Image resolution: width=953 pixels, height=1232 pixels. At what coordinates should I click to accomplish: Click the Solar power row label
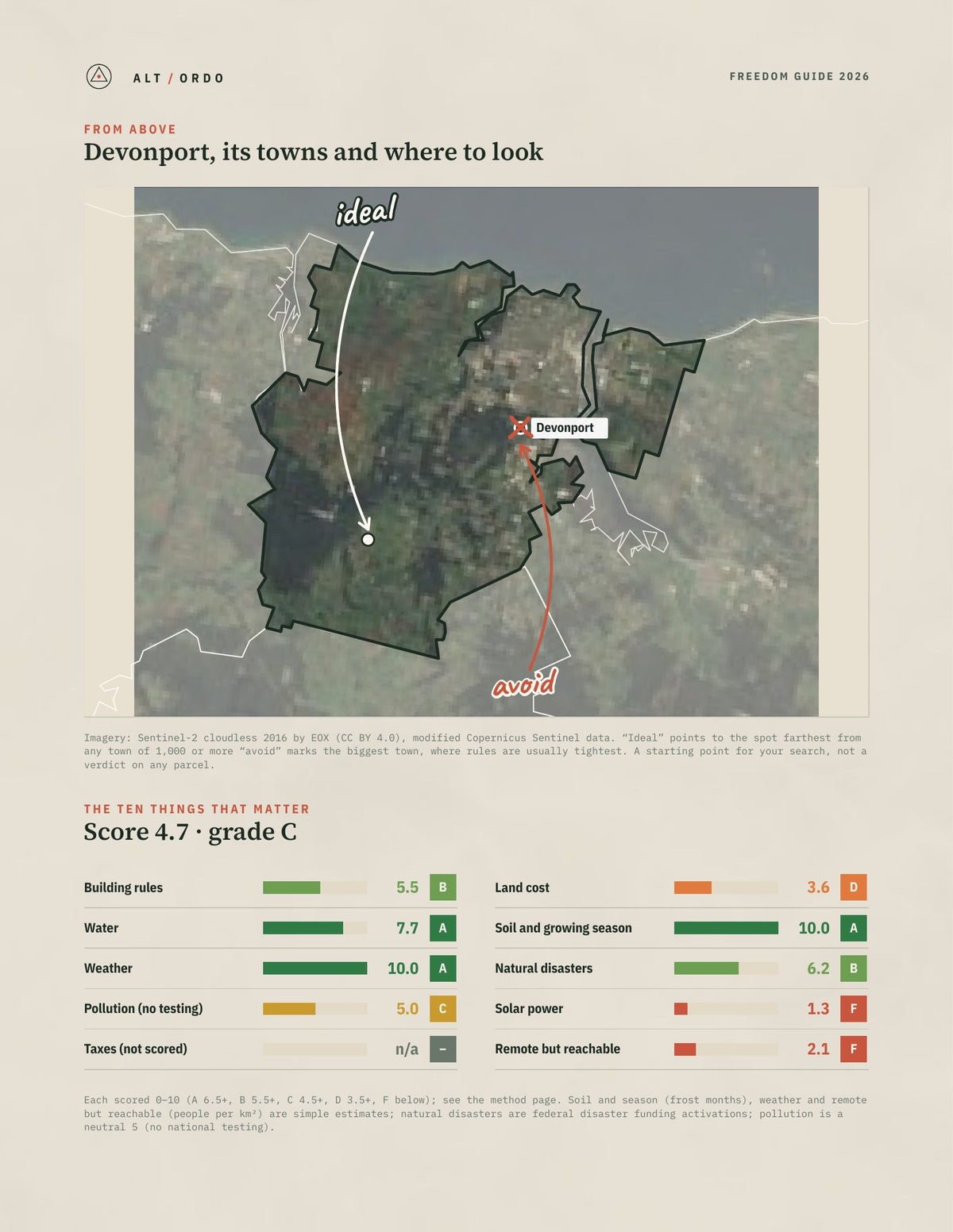click(x=529, y=1009)
